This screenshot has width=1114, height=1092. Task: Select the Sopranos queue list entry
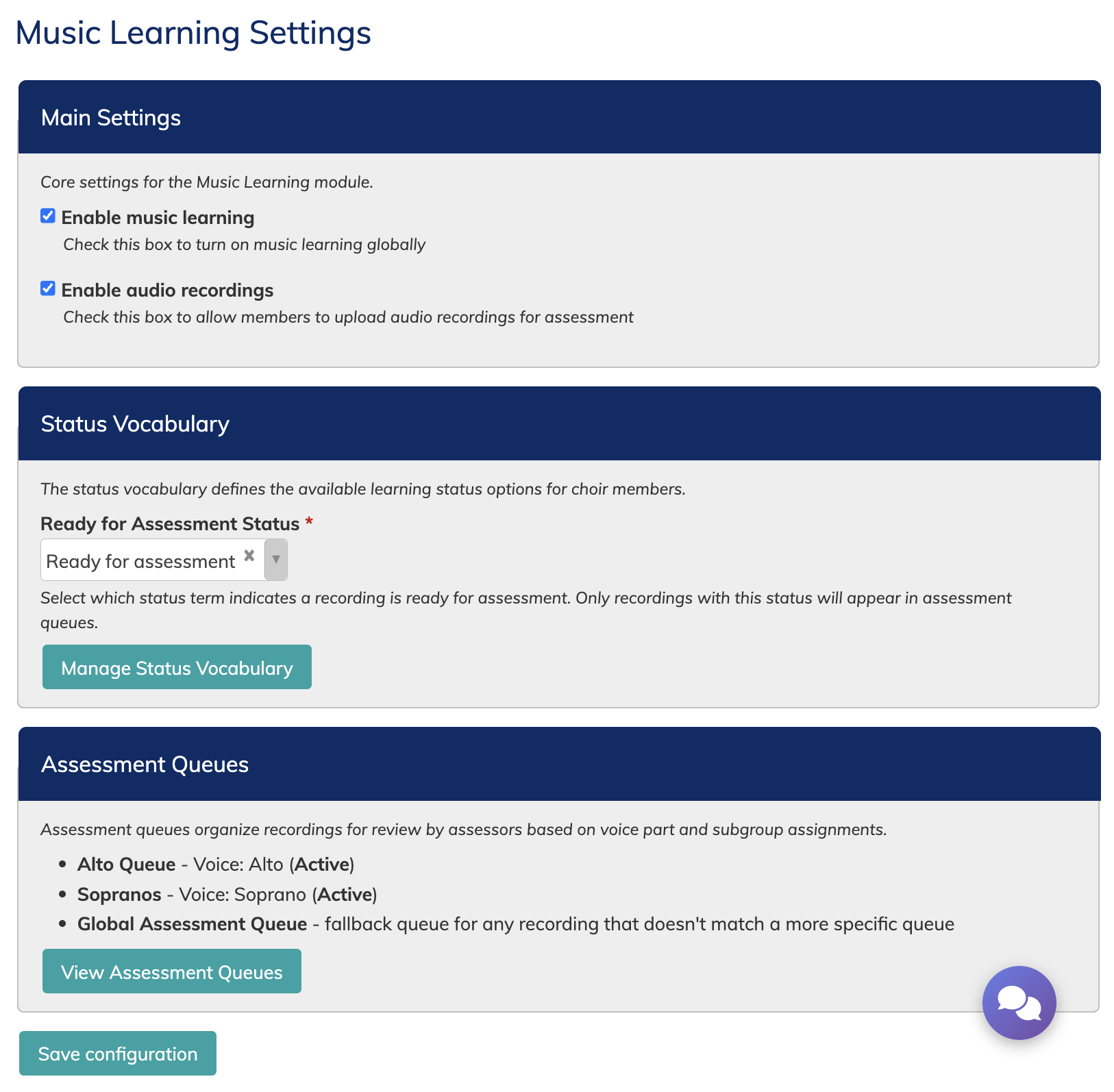pyautogui.click(x=119, y=895)
